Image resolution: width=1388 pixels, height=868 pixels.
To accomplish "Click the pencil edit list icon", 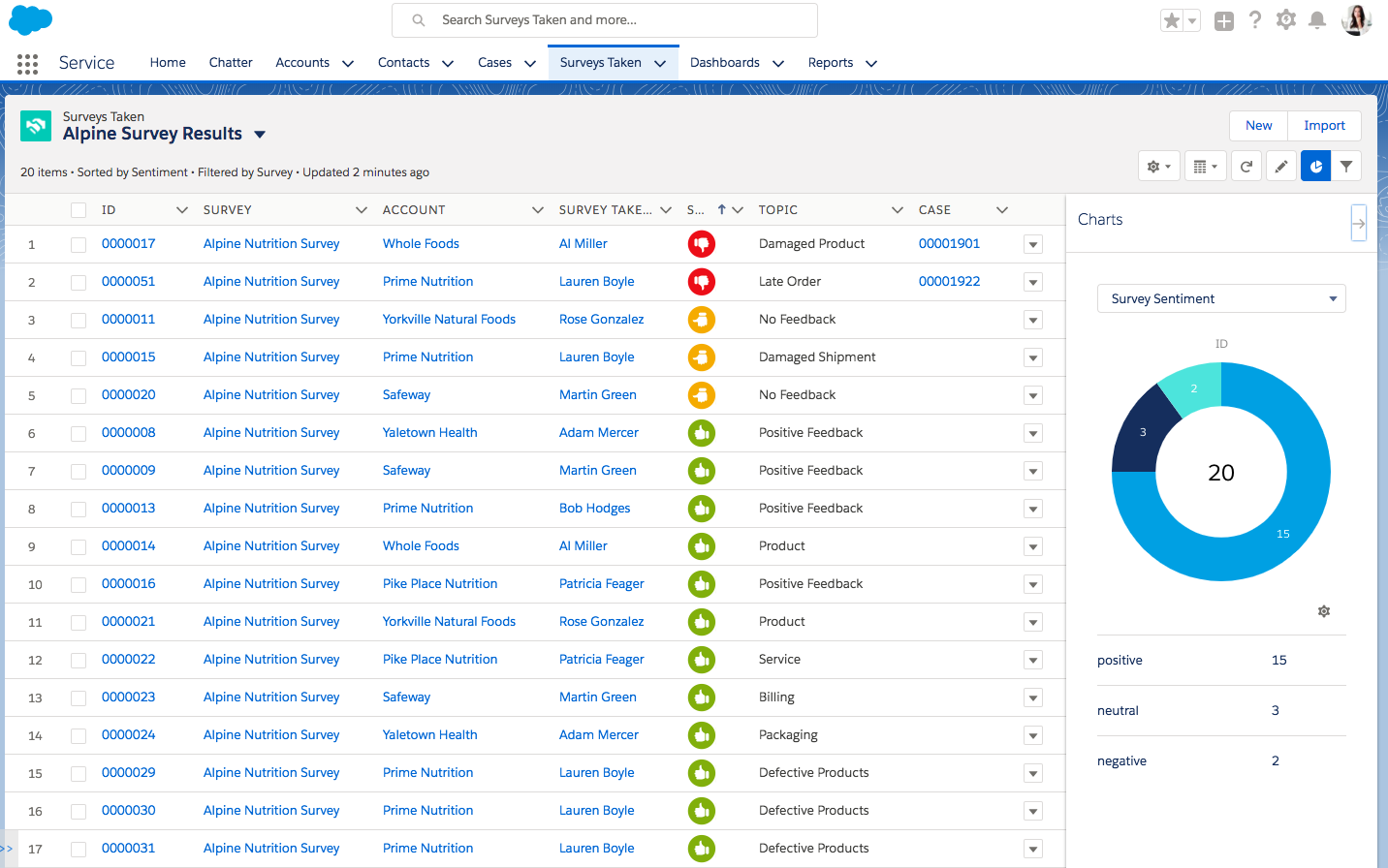I will click(x=1280, y=167).
